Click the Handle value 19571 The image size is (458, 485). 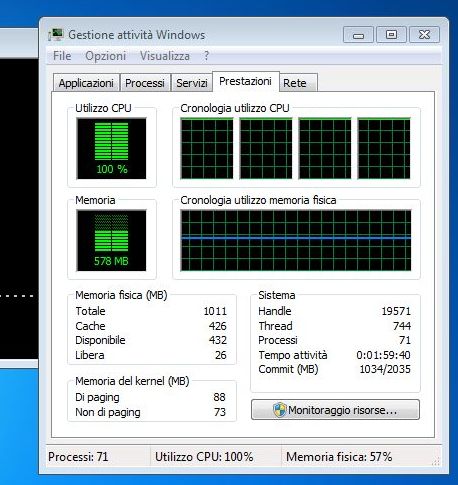click(x=396, y=311)
